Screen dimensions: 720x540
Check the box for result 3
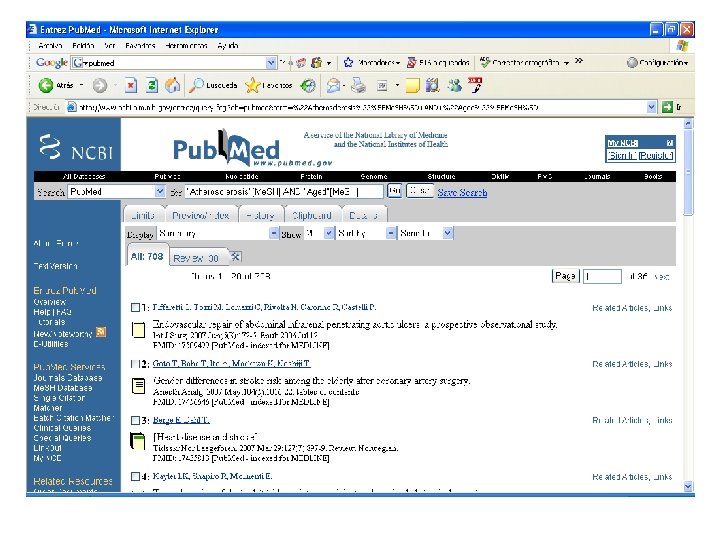tap(135, 420)
